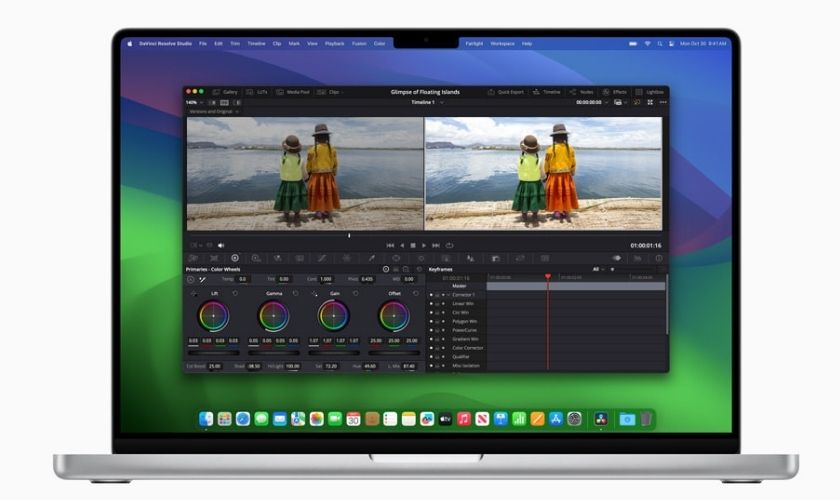The image size is (840, 500).
Task: Click the Lift color wheel center
Action: coord(214,316)
